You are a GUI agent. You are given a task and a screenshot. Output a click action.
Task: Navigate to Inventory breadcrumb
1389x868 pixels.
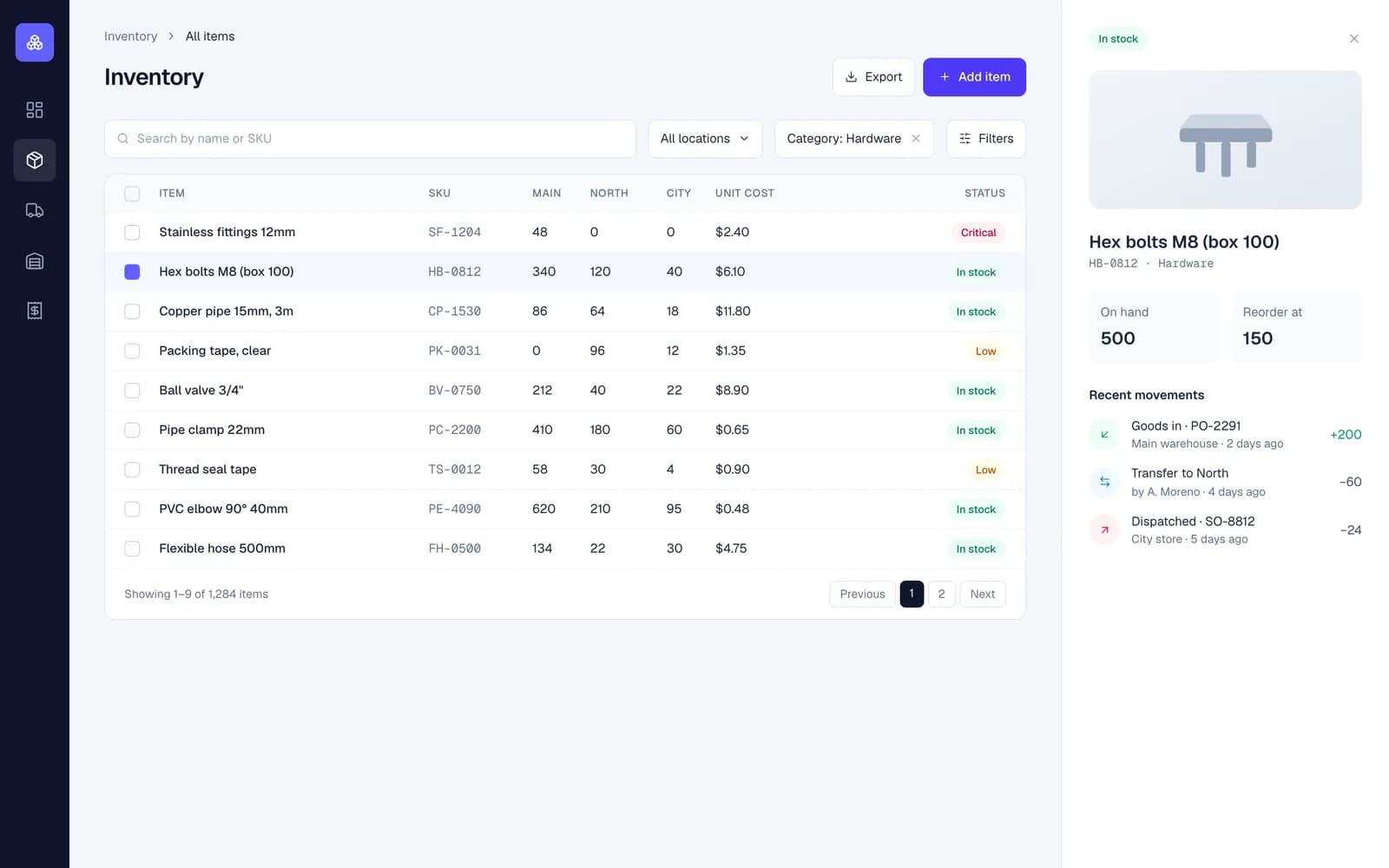(130, 36)
